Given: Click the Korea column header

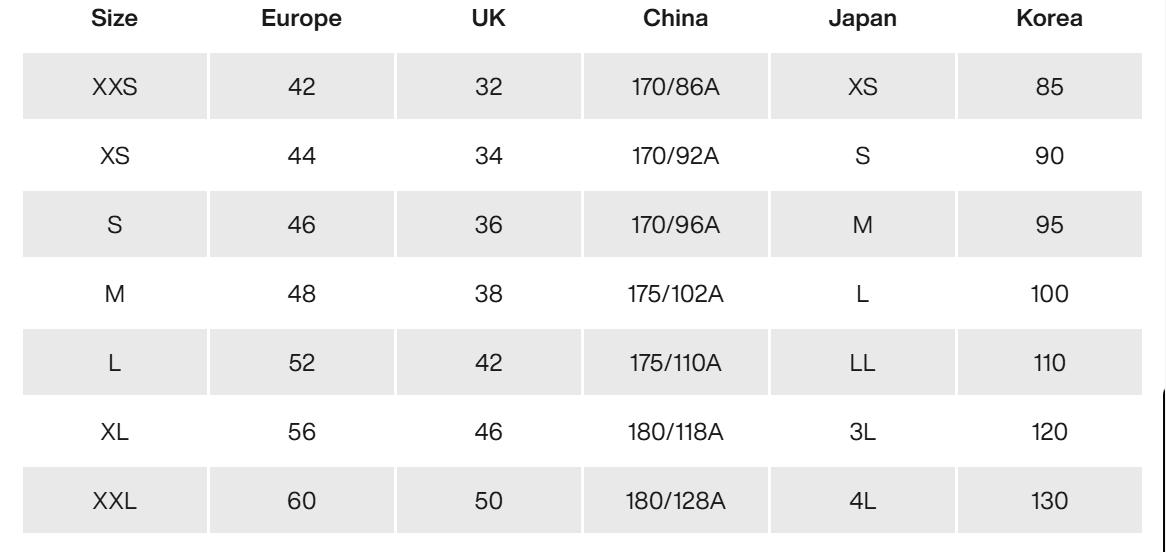Looking at the screenshot, I should [x=1049, y=18].
